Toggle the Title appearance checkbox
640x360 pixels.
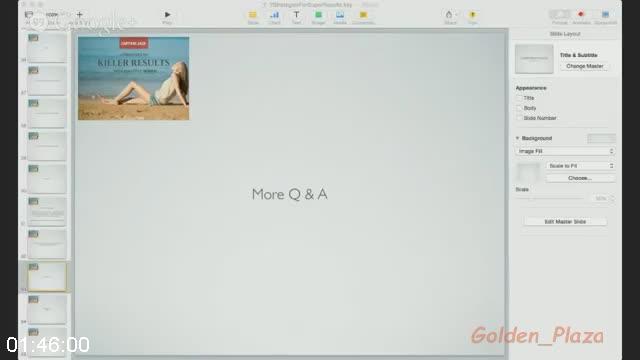click(x=520, y=98)
